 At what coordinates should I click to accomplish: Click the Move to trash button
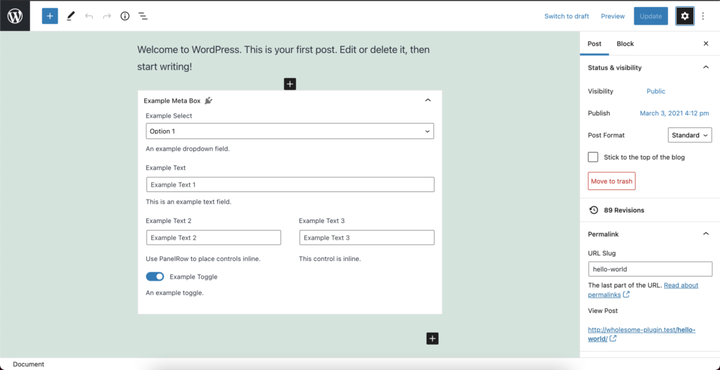click(x=612, y=181)
